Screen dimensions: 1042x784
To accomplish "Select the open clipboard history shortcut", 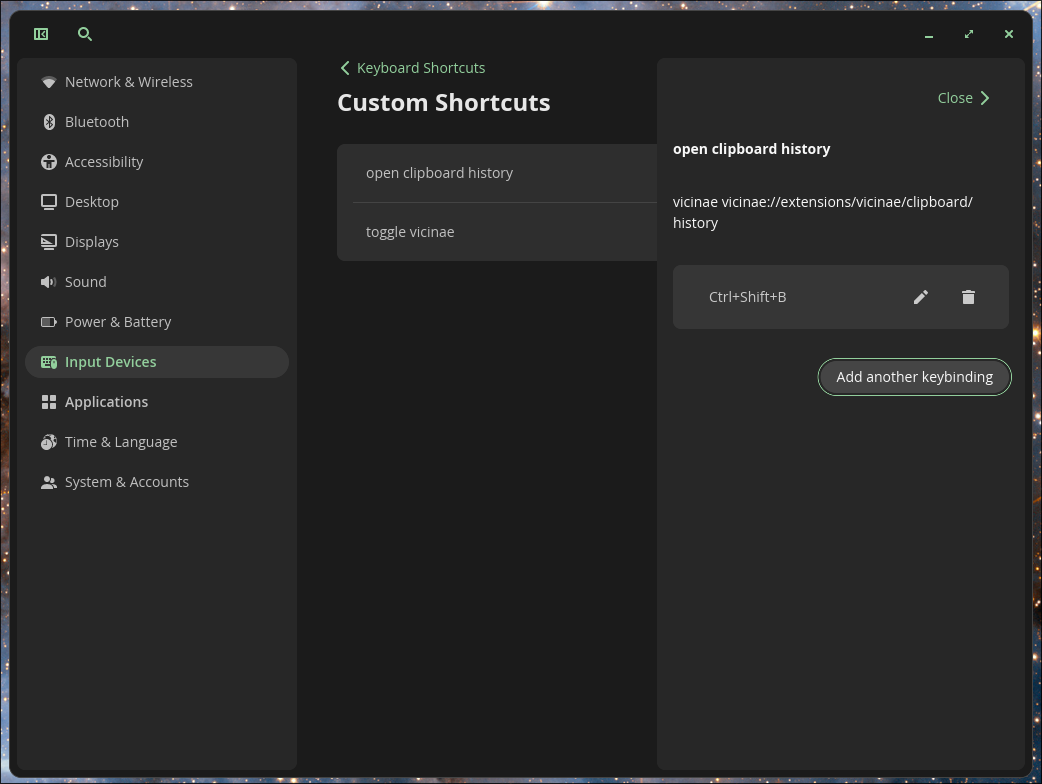I will point(439,173).
